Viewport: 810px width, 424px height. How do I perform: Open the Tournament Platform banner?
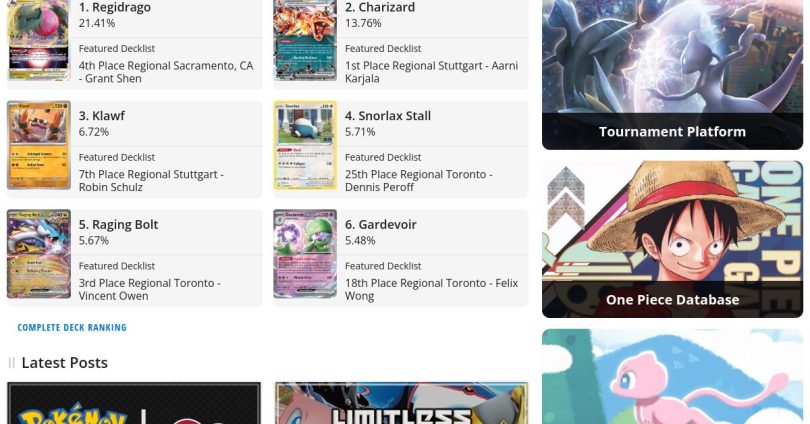click(672, 75)
